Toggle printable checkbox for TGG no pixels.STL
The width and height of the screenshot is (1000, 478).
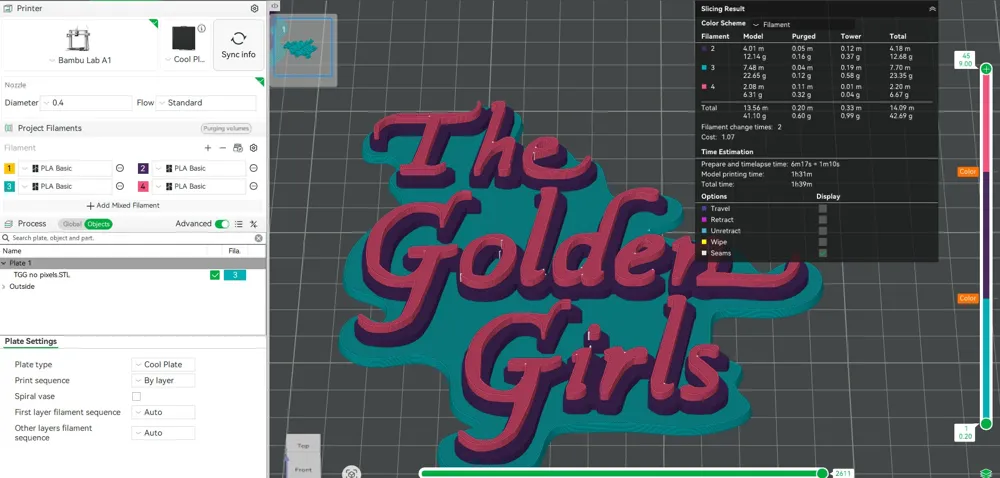click(x=215, y=275)
